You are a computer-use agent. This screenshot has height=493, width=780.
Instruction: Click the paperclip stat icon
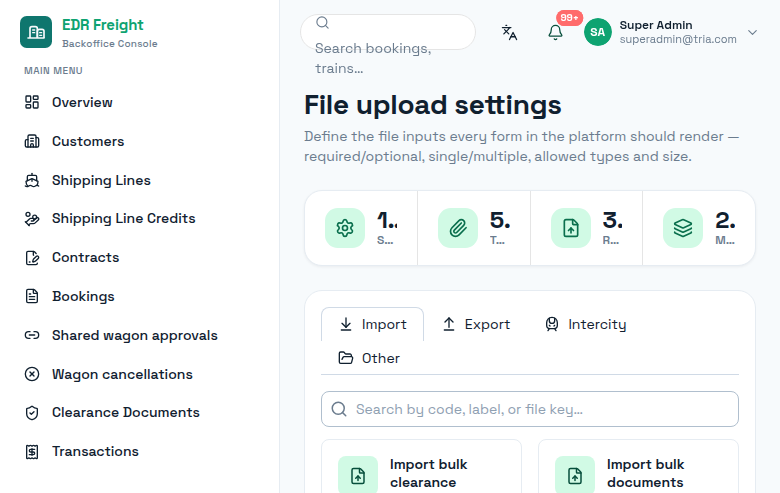point(458,228)
